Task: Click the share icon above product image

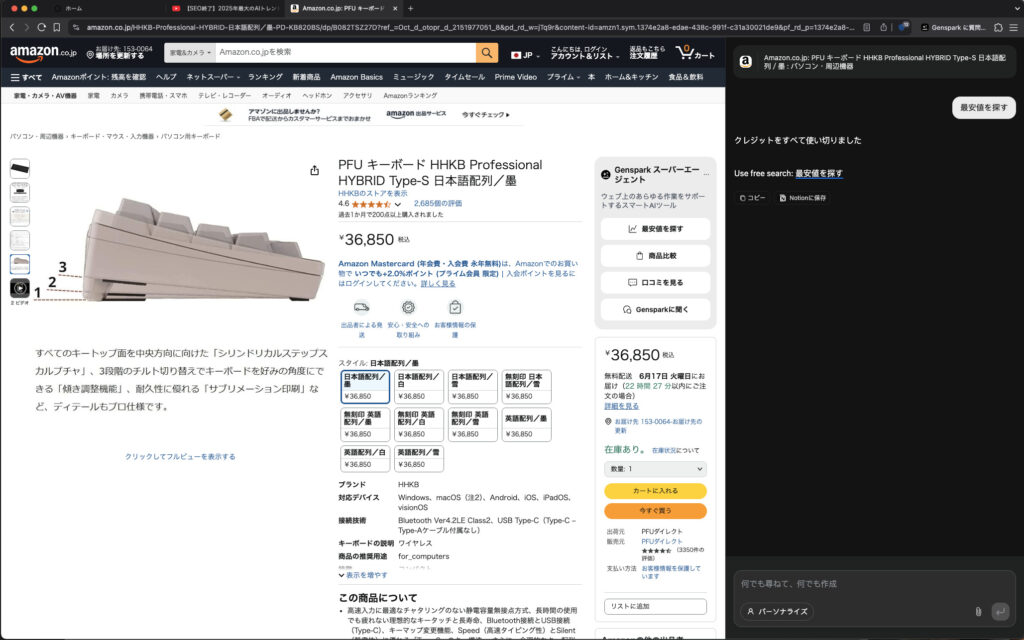Action: click(x=314, y=170)
